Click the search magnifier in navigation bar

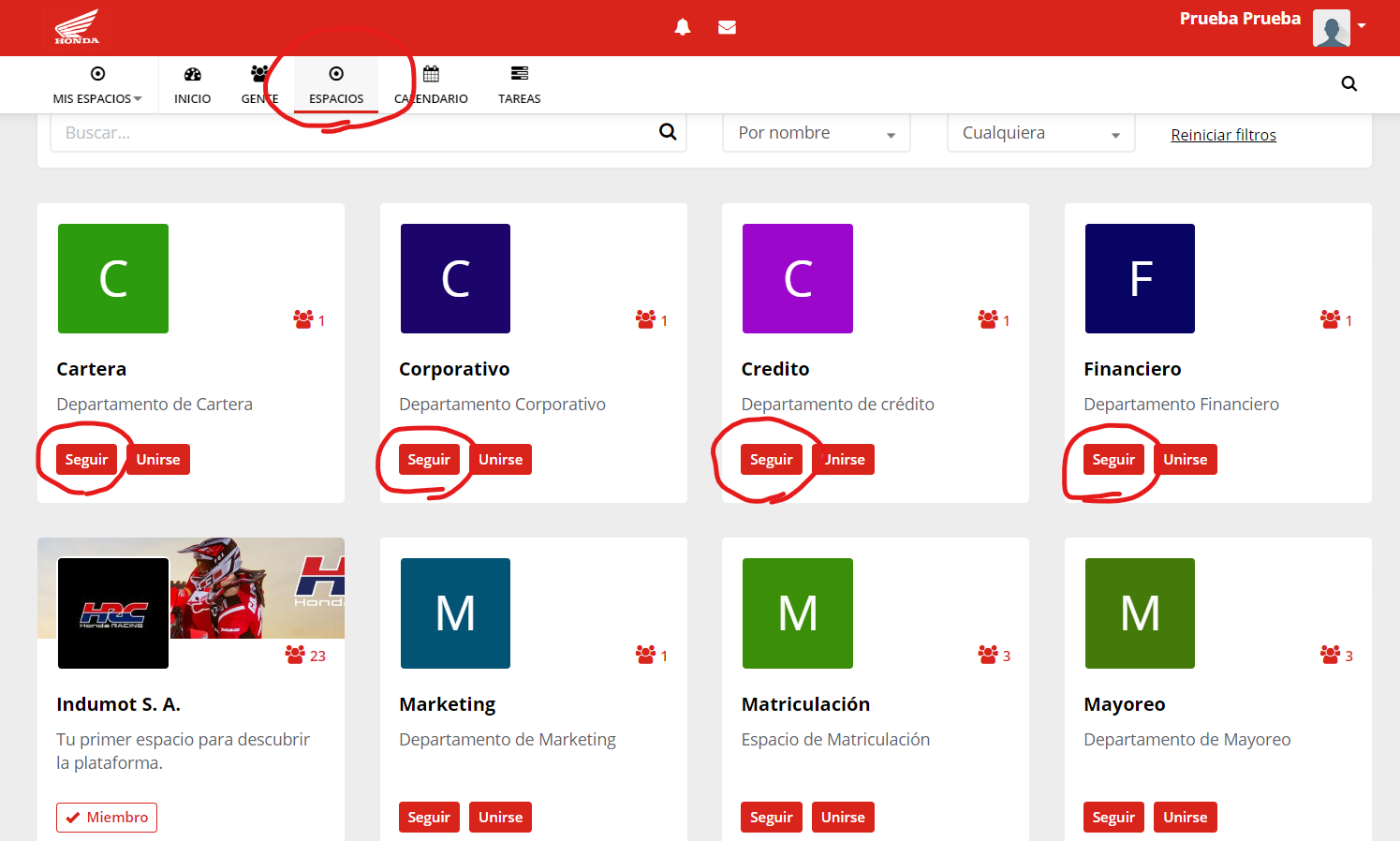1348,84
